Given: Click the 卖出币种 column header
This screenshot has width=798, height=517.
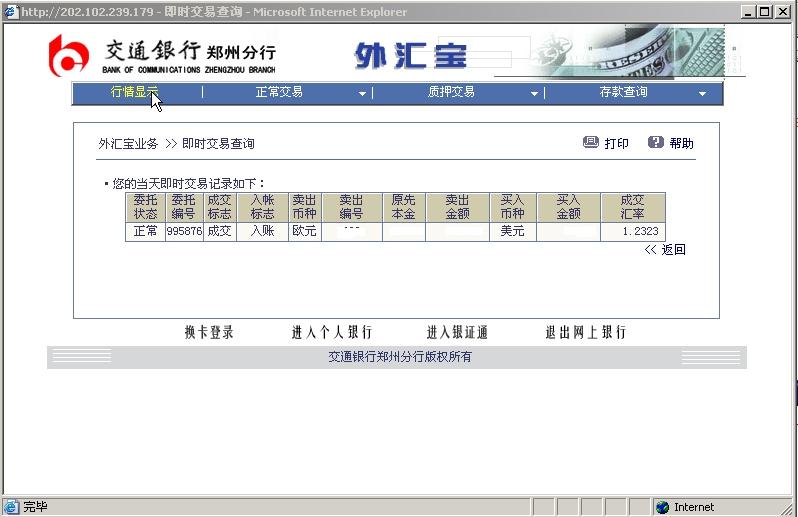Looking at the screenshot, I should (304, 207).
